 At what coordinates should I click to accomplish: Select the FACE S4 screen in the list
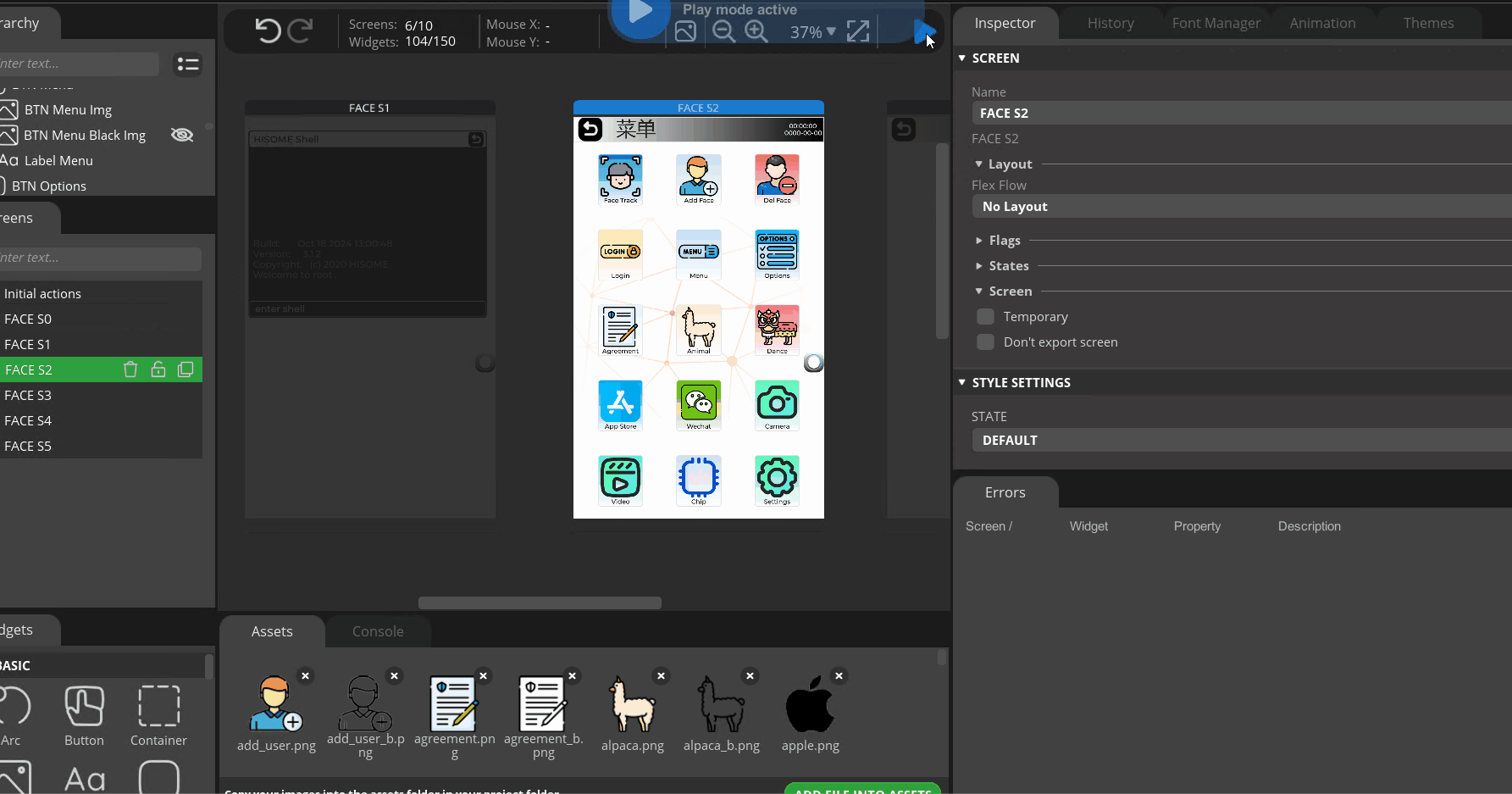(x=51, y=420)
